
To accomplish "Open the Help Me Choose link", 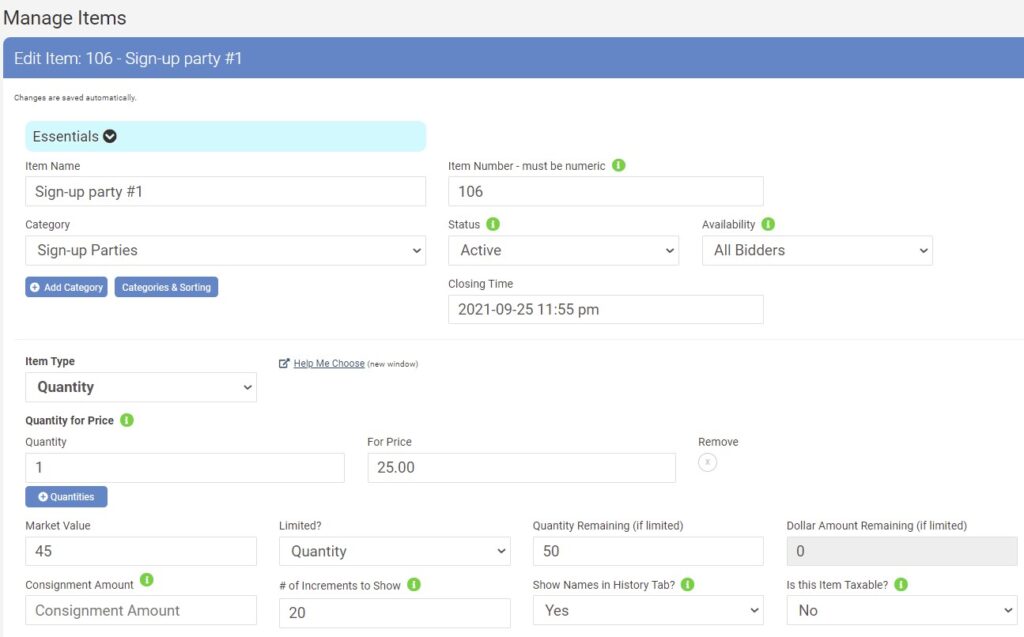I will point(328,363).
